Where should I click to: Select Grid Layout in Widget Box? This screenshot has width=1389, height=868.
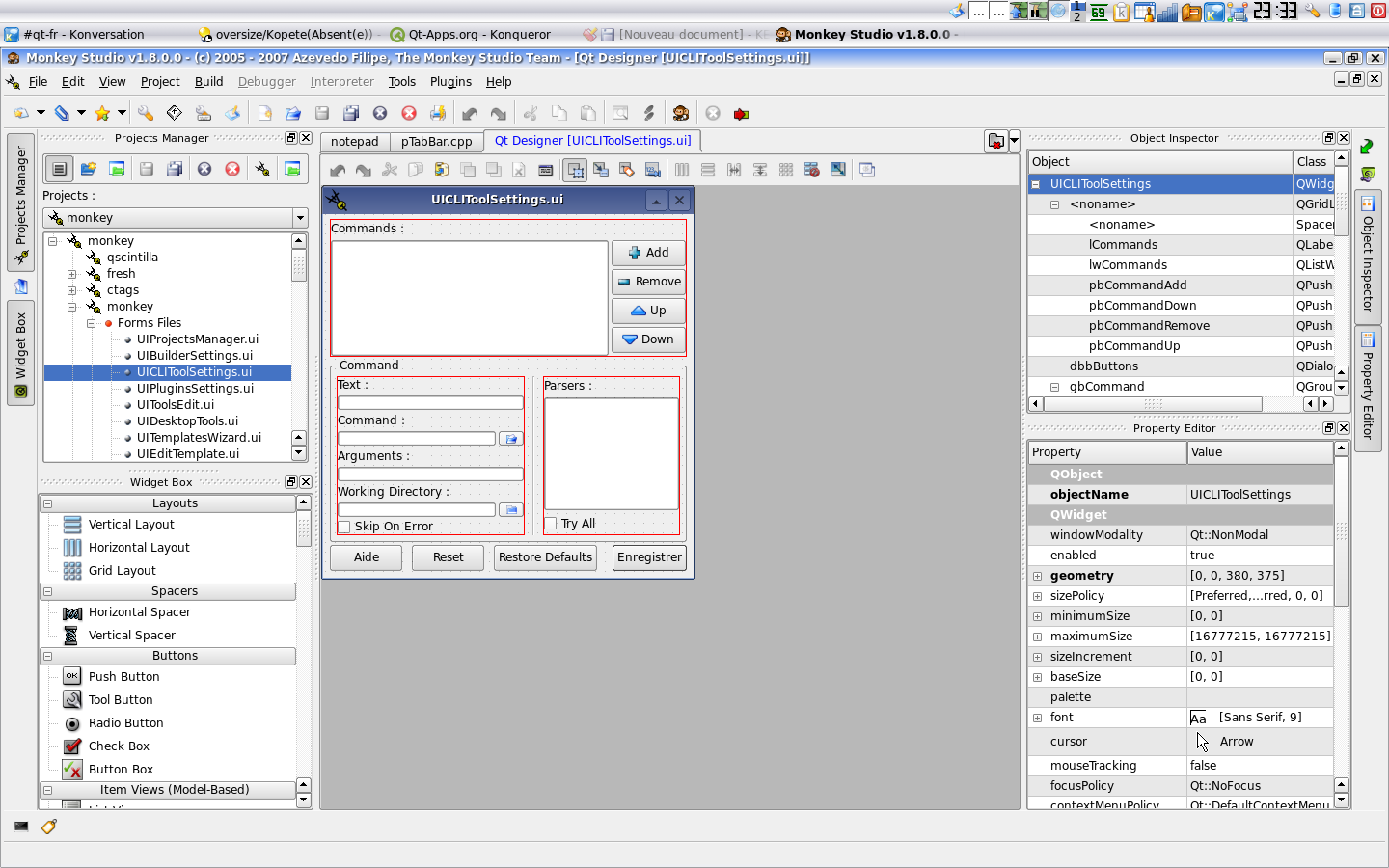point(122,571)
